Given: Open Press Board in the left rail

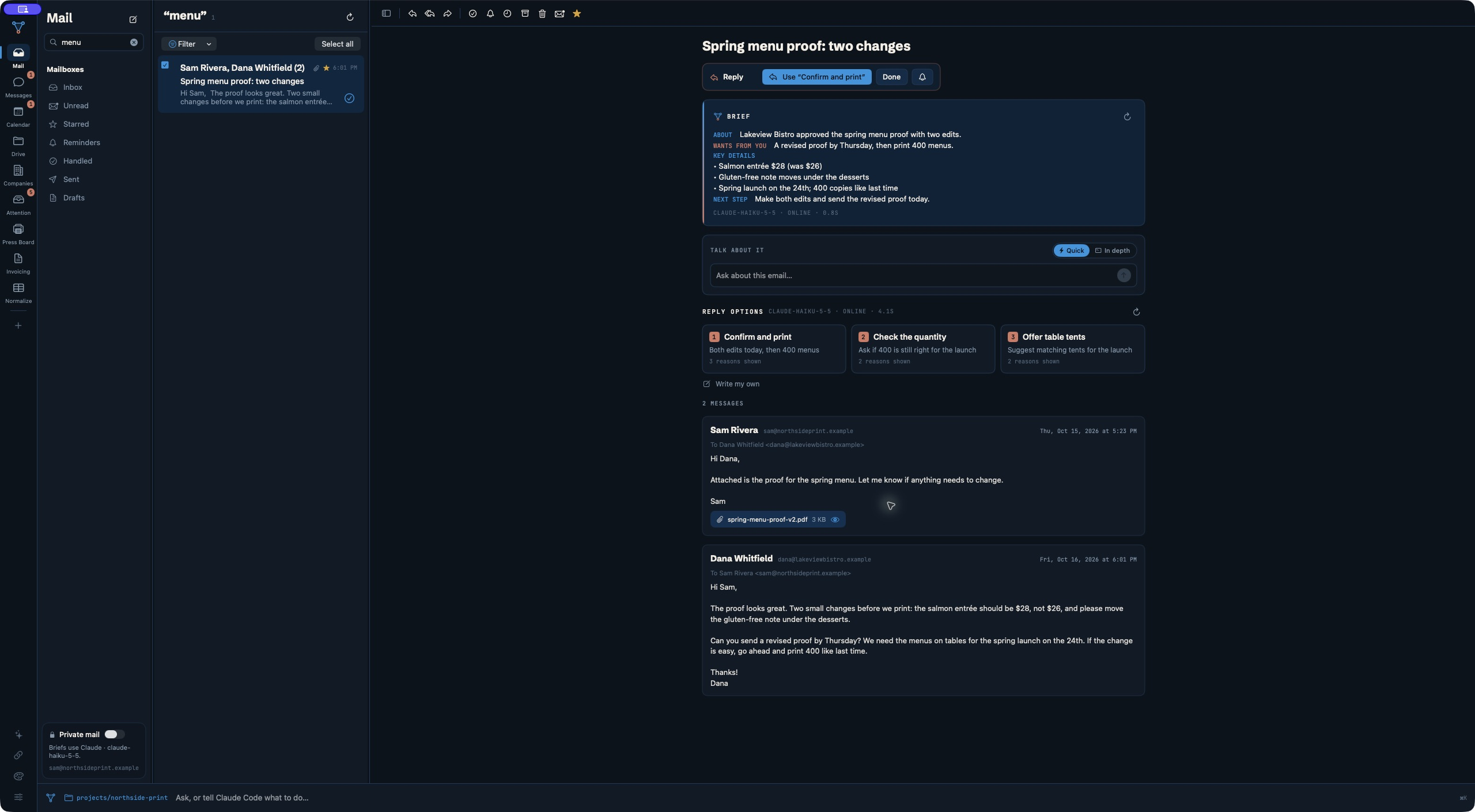Looking at the screenshot, I should point(18,234).
